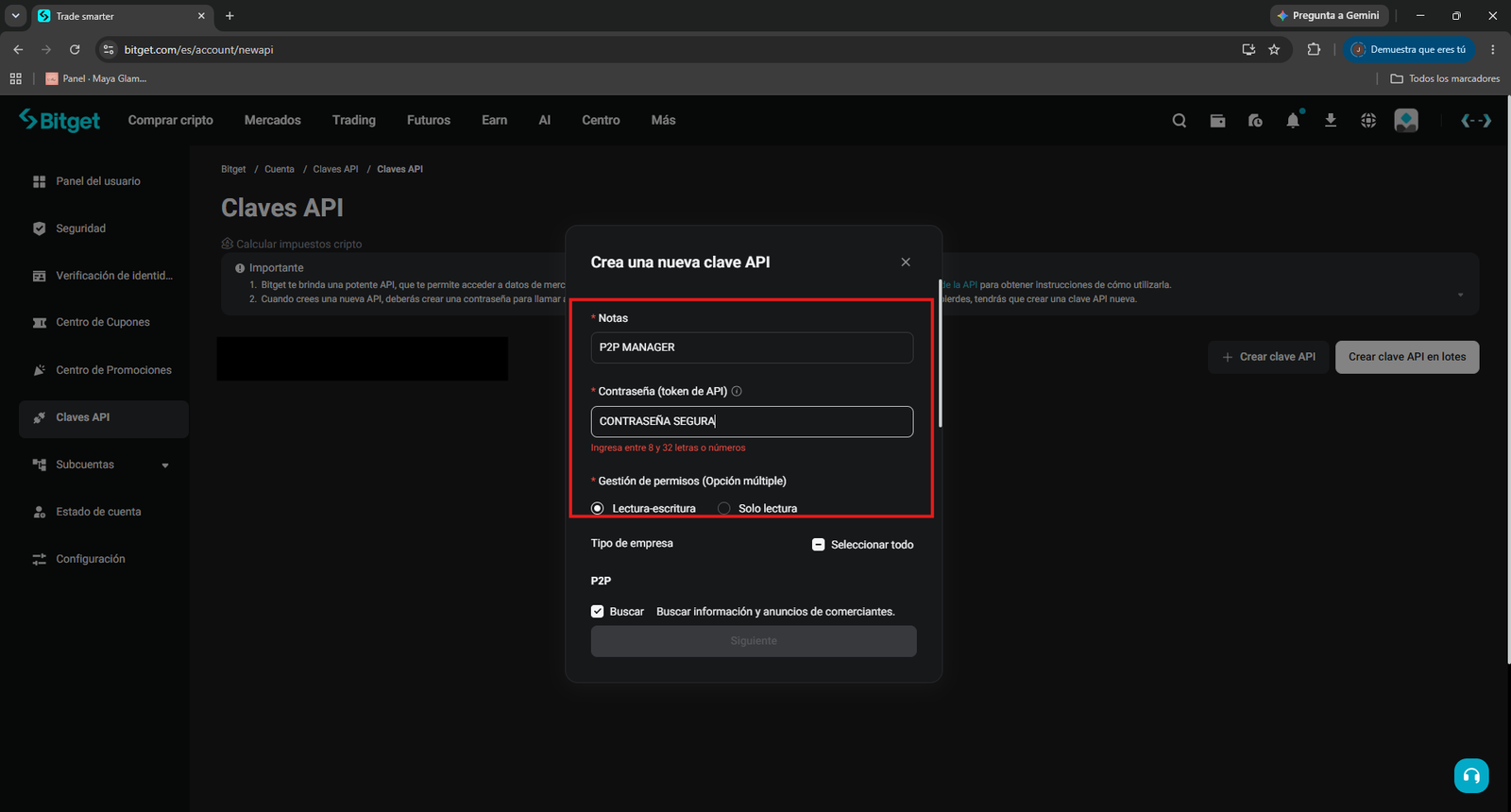Close the Crea una nueva clave API dialog
The image size is (1511, 812).
(x=906, y=262)
